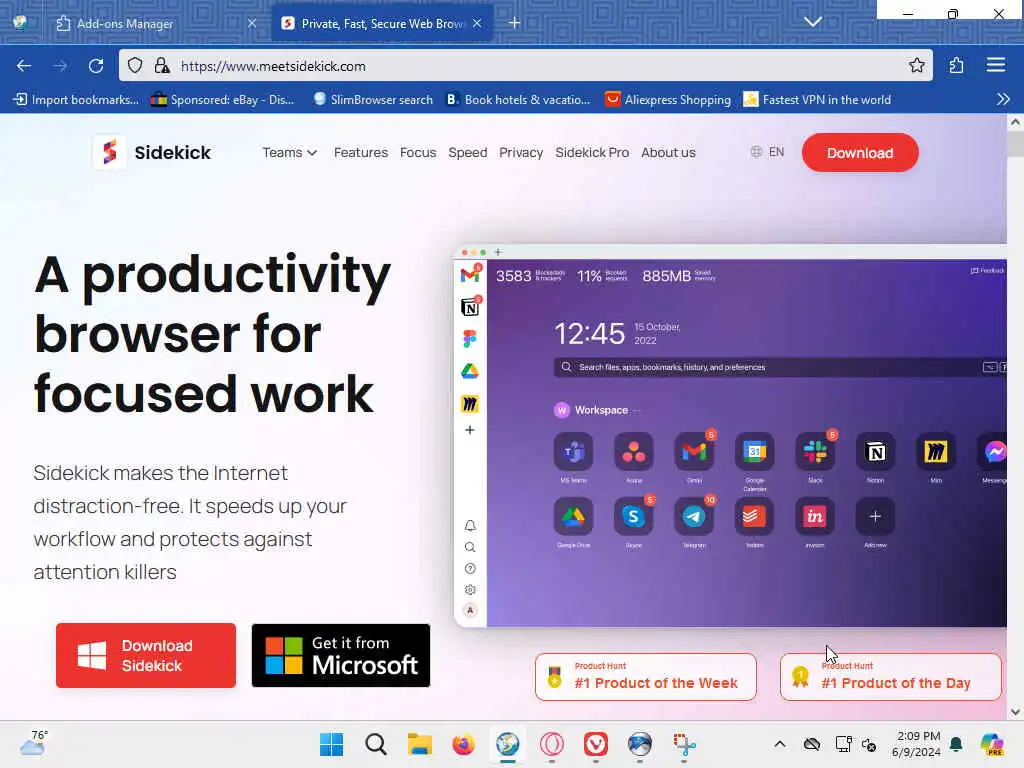Click the red Download button in header

(x=860, y=153)
